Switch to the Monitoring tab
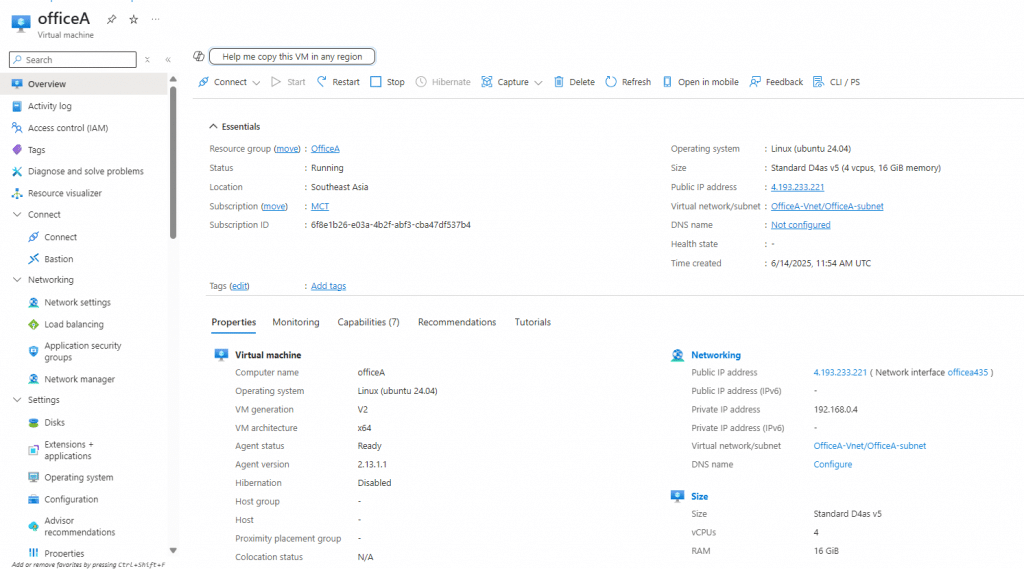This screenshot has width=1024, height=569. 295,322
